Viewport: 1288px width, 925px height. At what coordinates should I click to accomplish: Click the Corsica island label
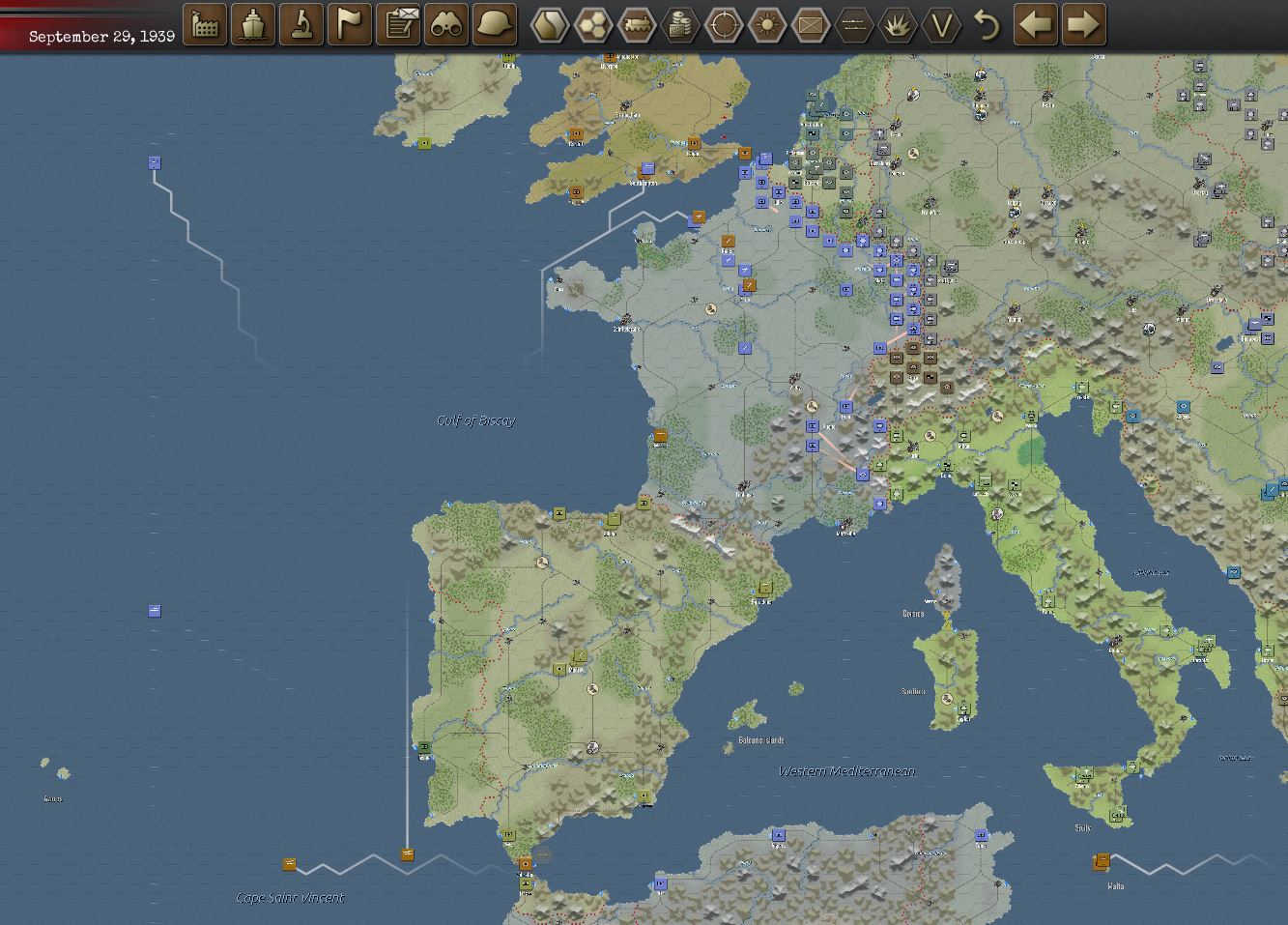[913, 614]
